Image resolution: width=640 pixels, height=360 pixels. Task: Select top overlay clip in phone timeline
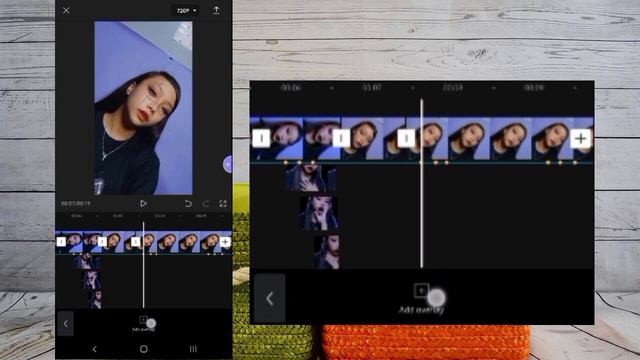[x=87, y=262]
